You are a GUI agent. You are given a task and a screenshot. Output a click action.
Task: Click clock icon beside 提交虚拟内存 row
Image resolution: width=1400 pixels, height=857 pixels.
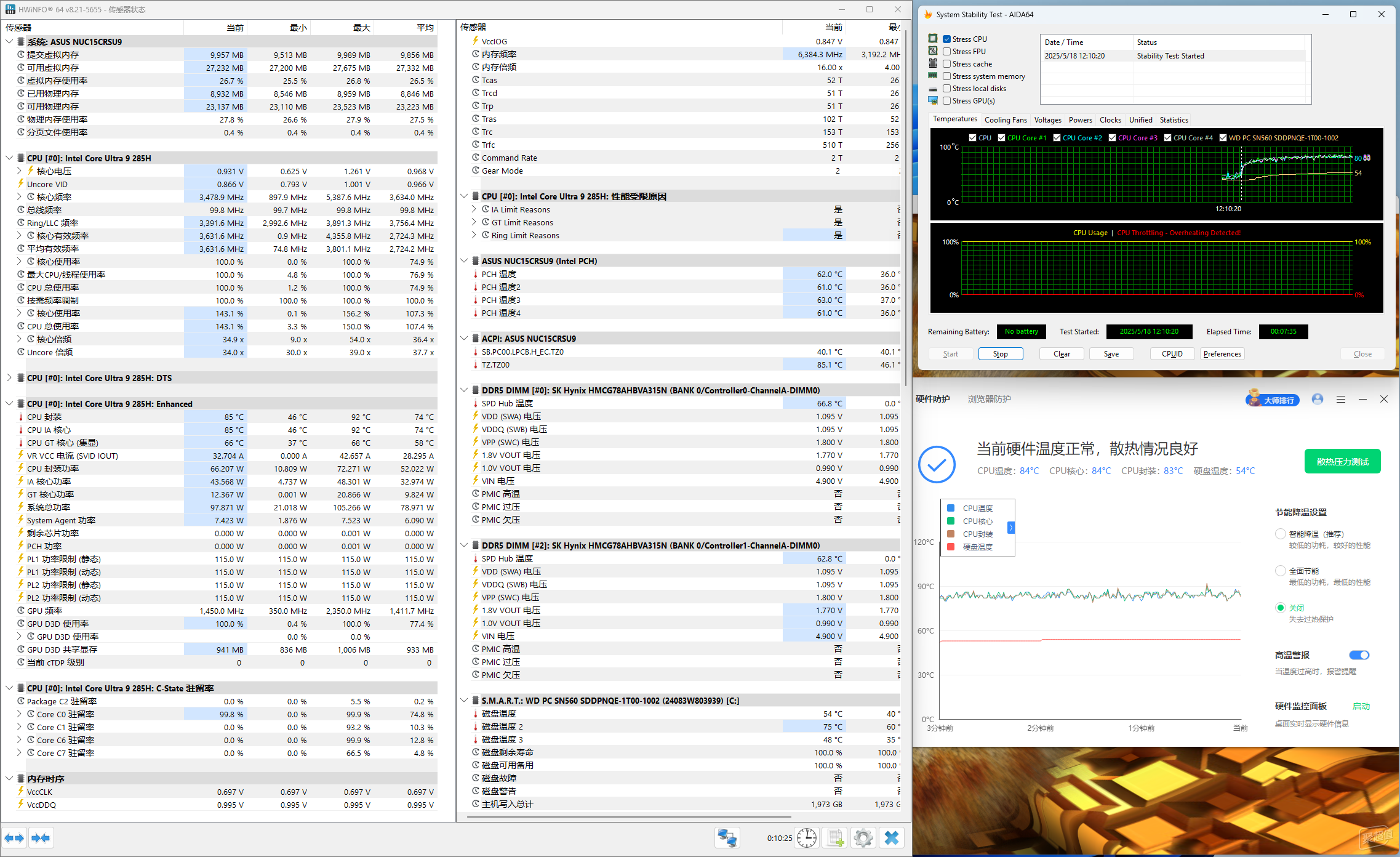pos(21,55)
